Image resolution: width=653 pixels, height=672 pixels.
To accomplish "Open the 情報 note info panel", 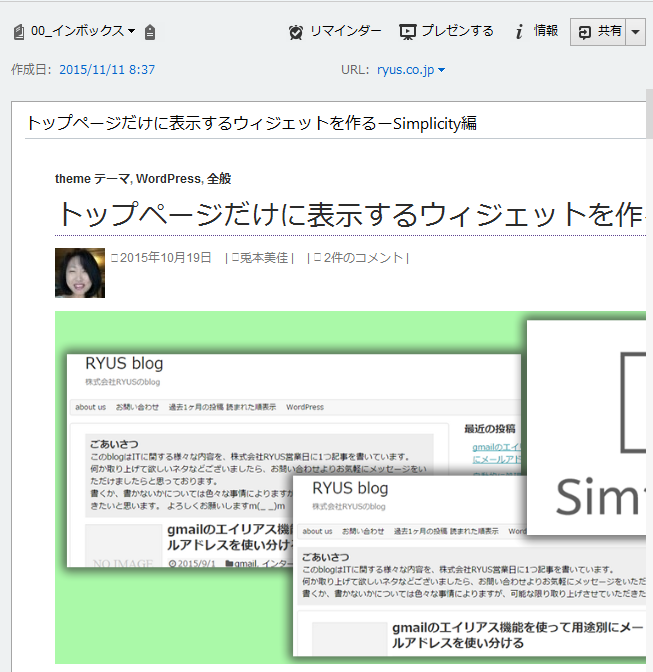I will point(546,32).
